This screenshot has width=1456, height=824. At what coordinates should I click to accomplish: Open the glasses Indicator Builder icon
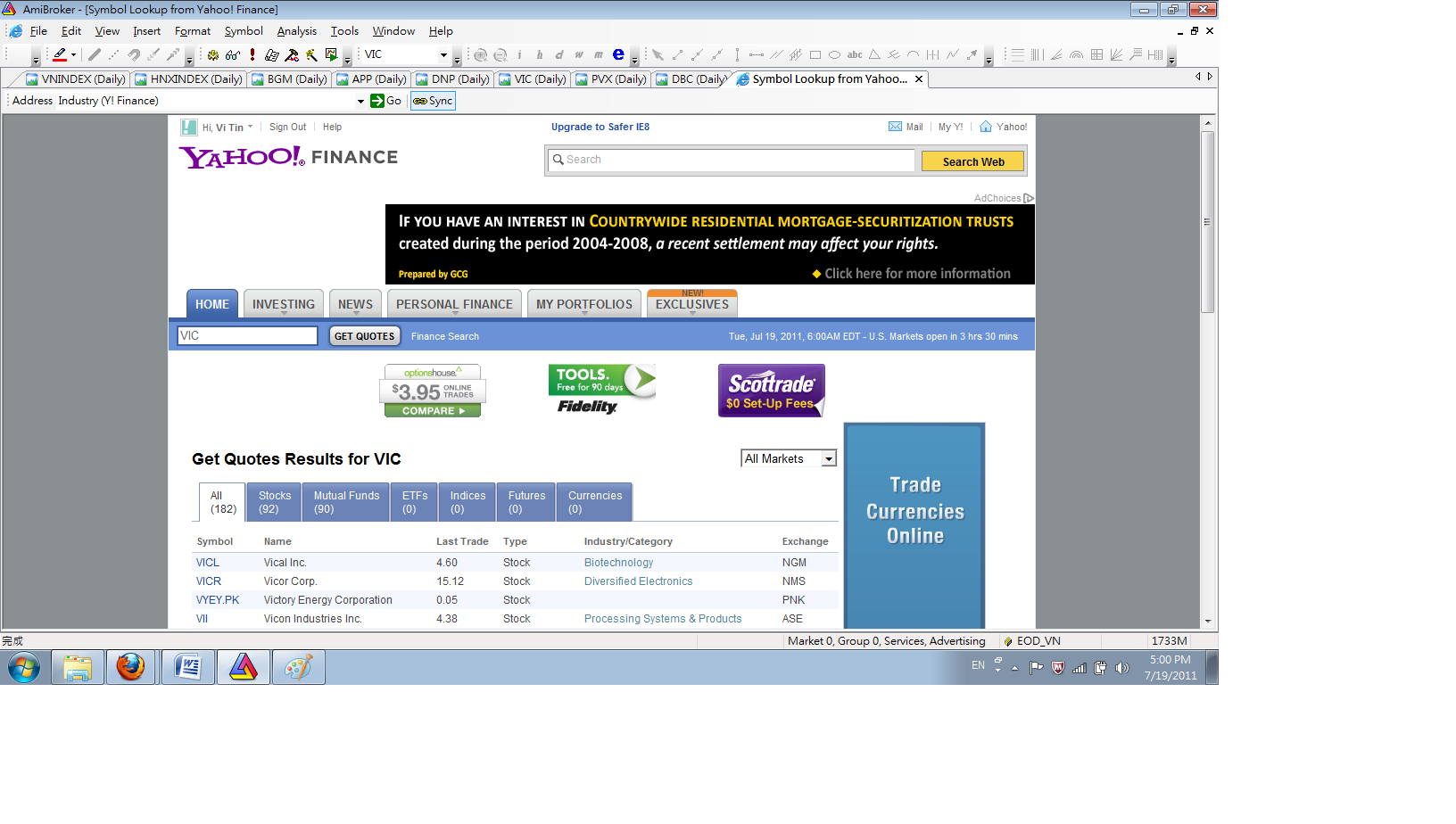tap(233, 54)
